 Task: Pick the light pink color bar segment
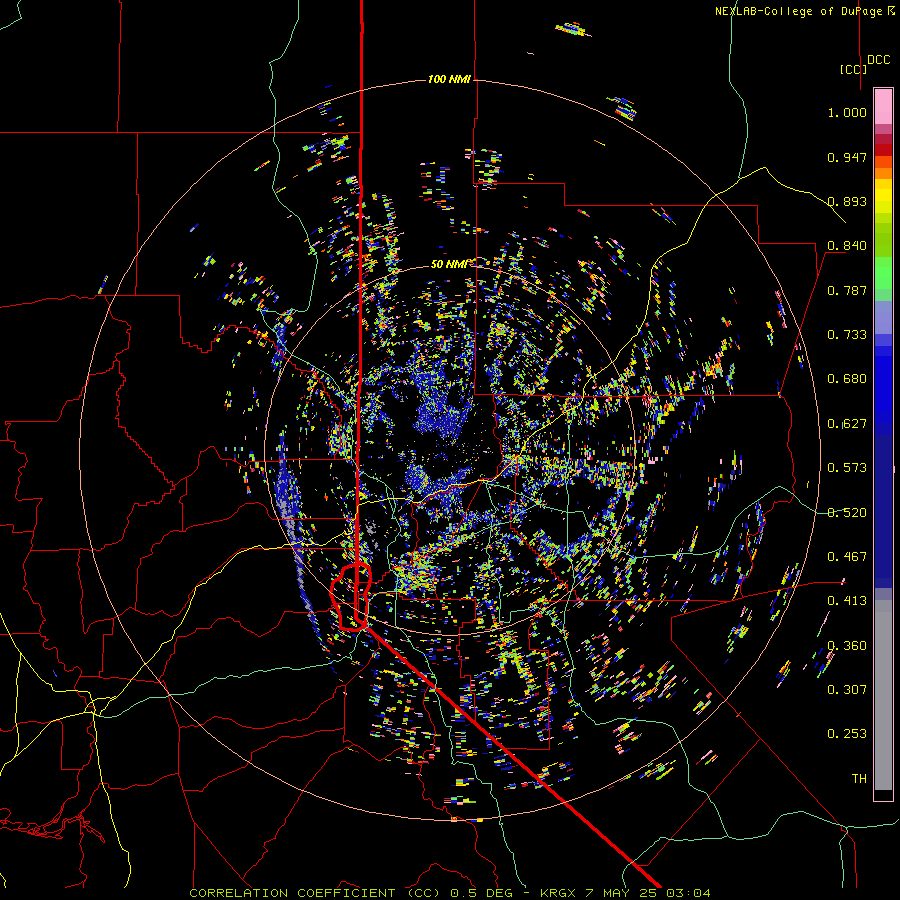point(883,107)
